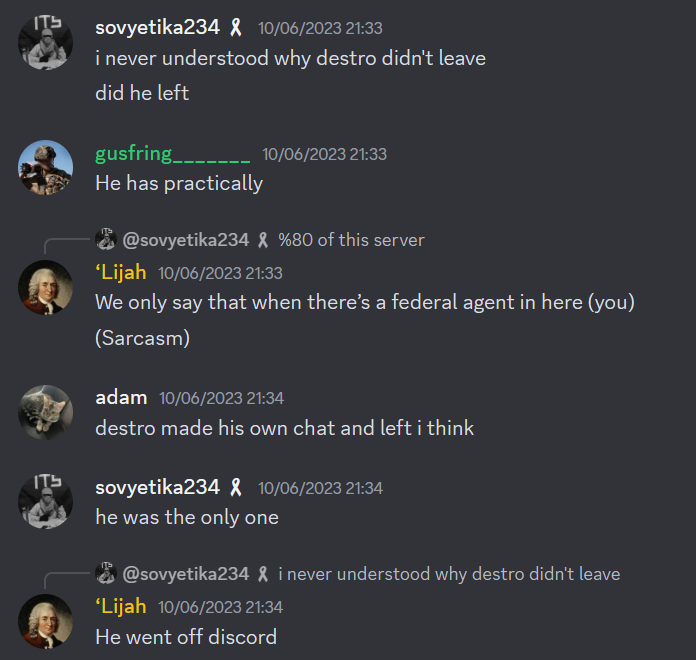Click the ribbon badge next to first sovyetika234 name
696x660 pixels.
tap(236, 28)
